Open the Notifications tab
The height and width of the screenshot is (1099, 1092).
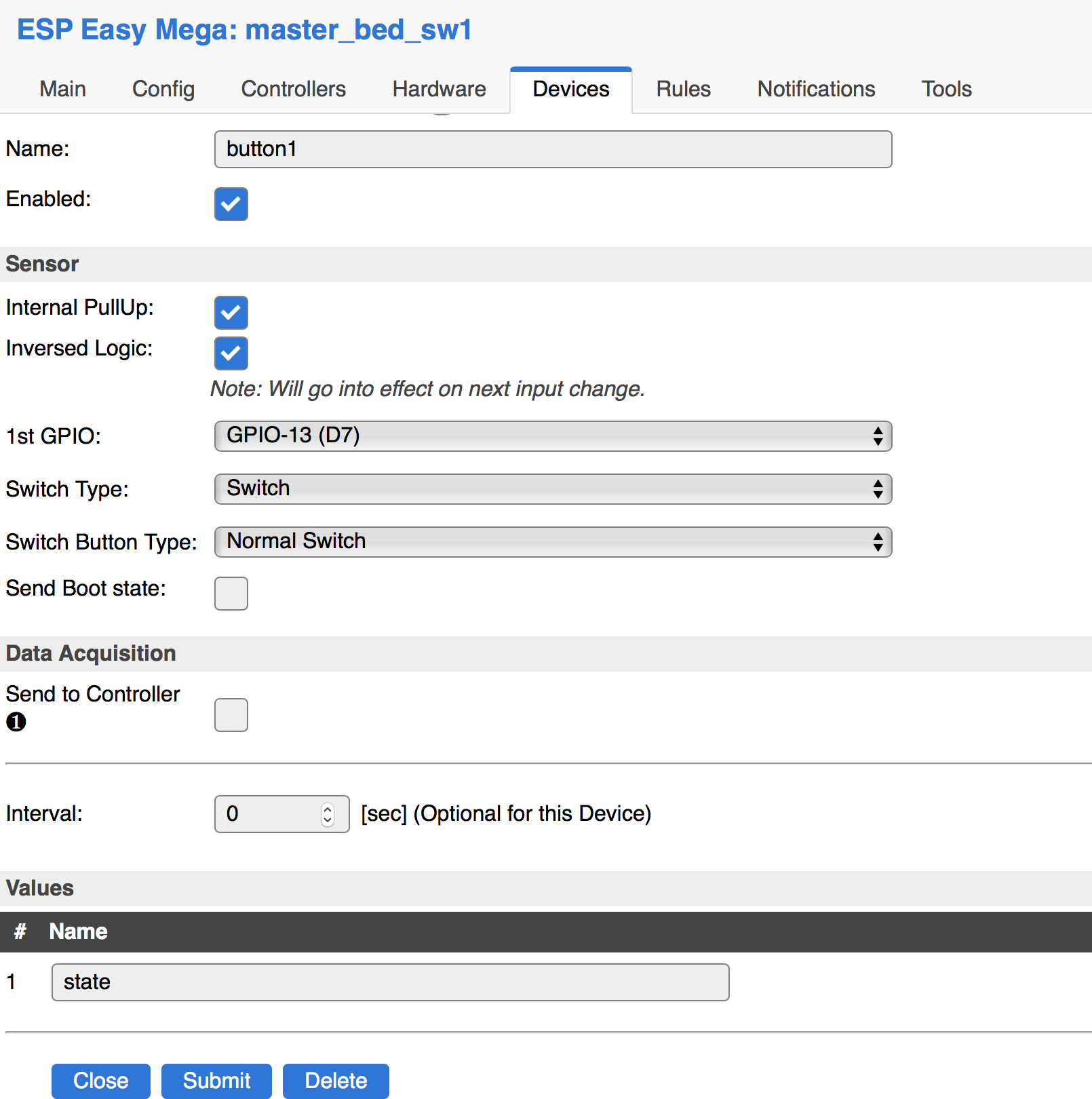point(817,89)
